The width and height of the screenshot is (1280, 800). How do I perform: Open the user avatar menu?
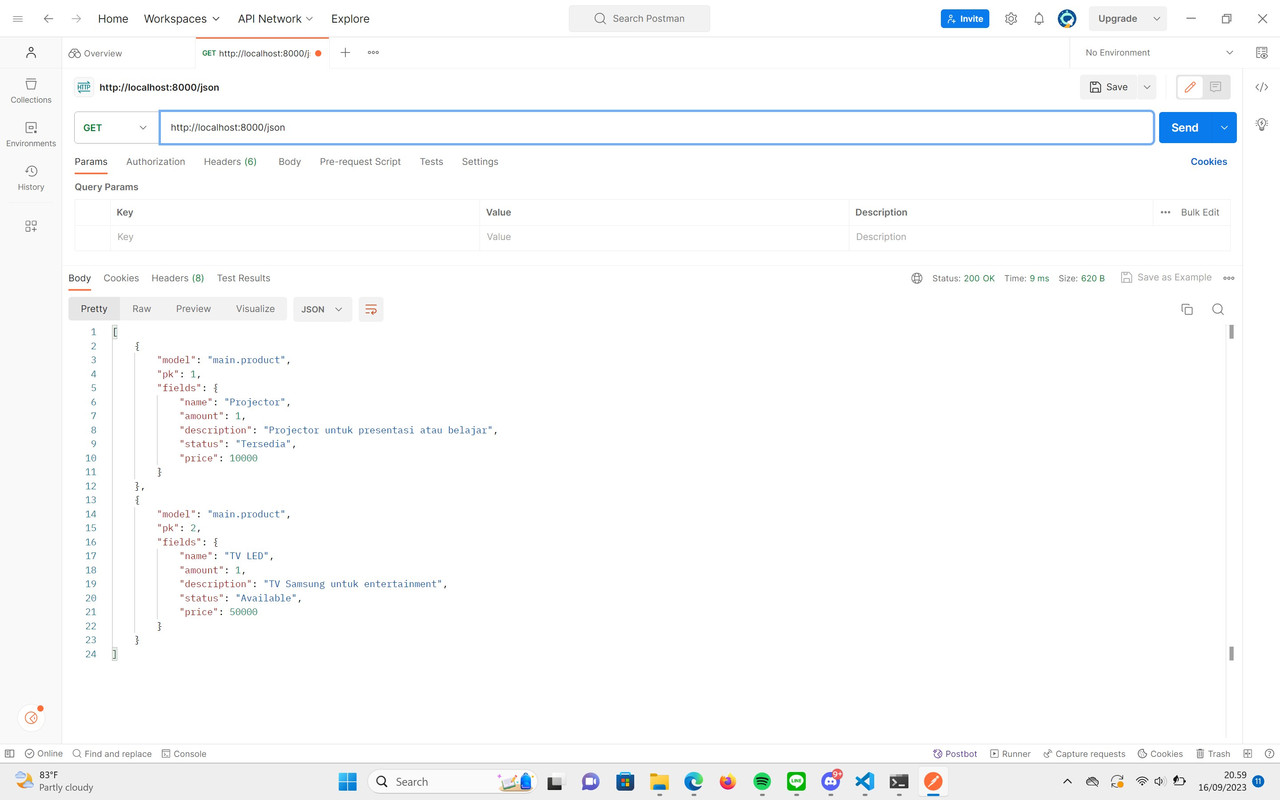click(1067, 19)
